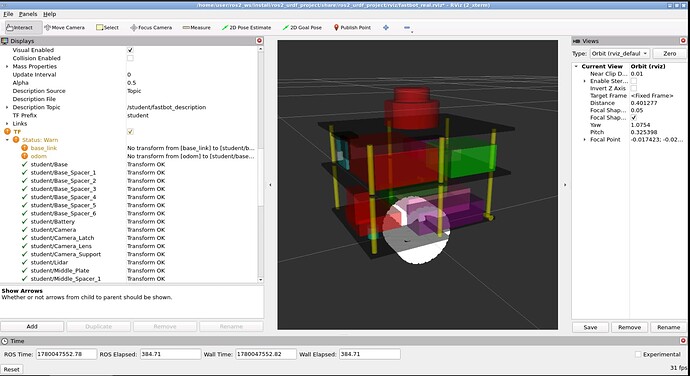Enable the Experimental checkbox
690x376 pixels.
(638, 354)
